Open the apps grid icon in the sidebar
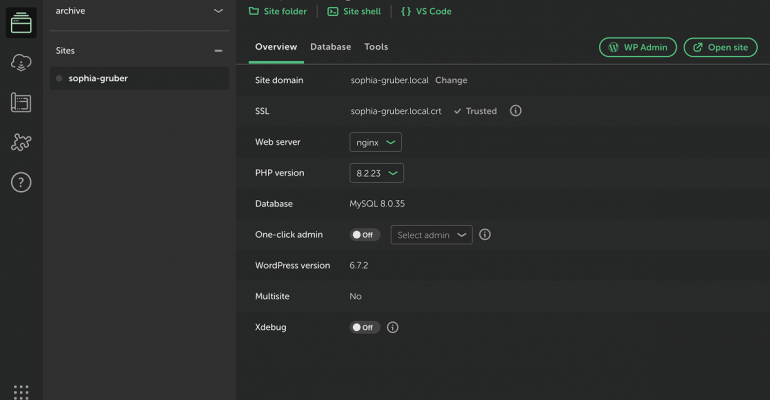 point(21,392)
